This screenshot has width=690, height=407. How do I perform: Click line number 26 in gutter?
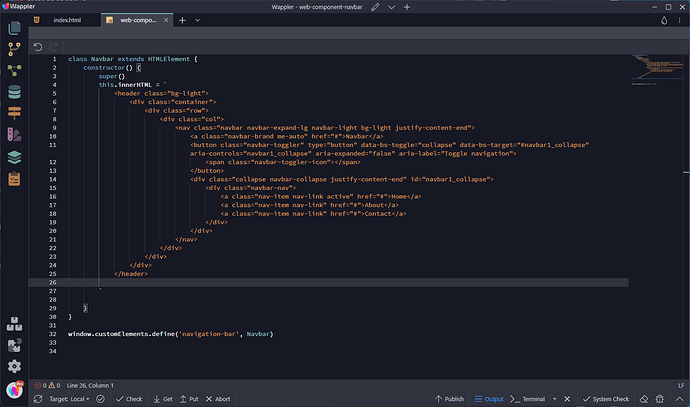coord(52,282)
